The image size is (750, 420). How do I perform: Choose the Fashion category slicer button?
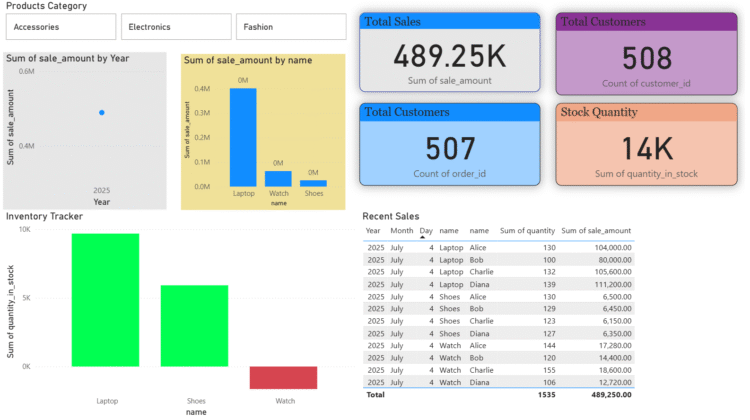[290, 27]
